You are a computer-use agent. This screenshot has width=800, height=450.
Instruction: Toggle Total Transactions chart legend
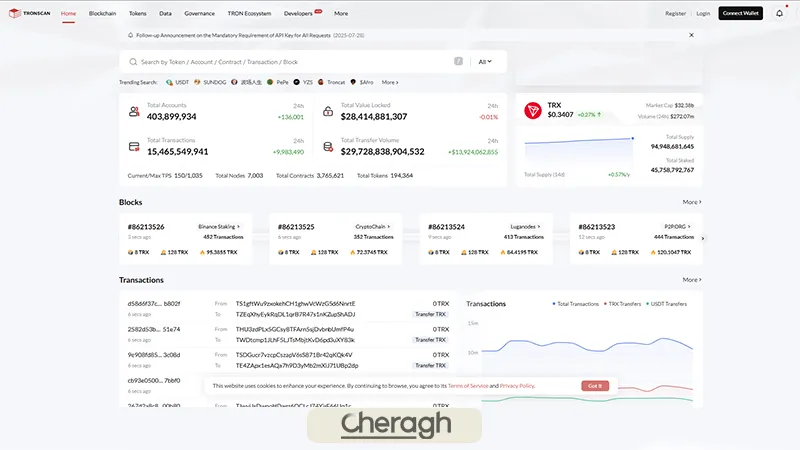pos(576,304)
